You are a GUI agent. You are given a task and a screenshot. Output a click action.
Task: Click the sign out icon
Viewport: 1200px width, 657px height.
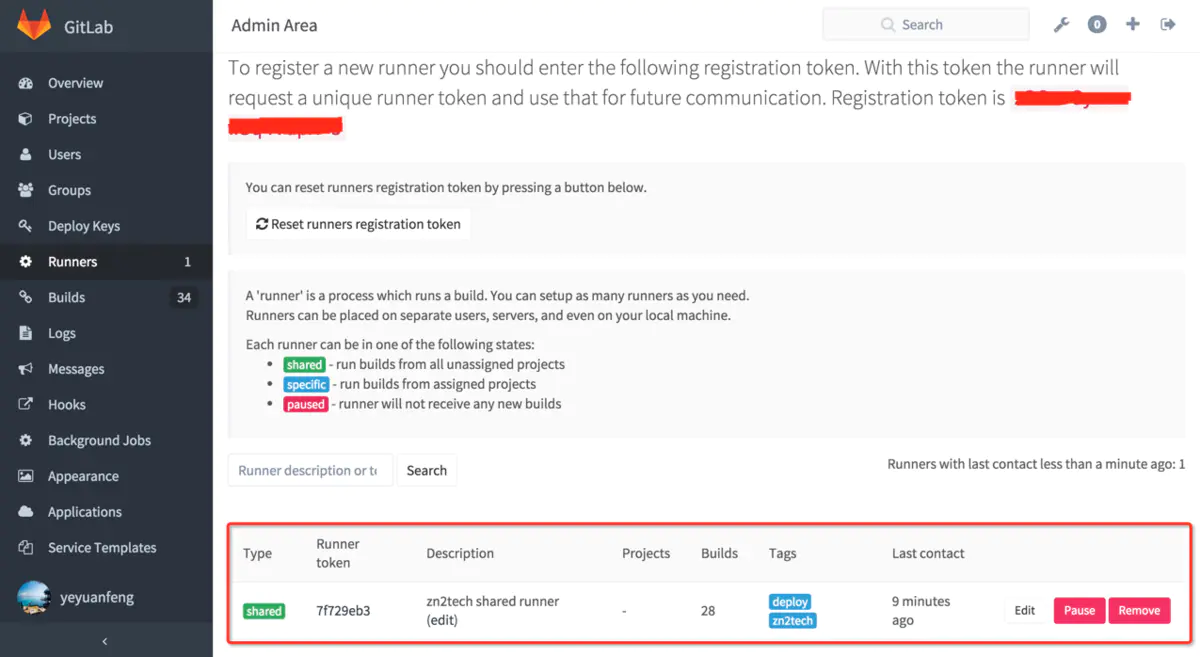(x=1168, y=25)
